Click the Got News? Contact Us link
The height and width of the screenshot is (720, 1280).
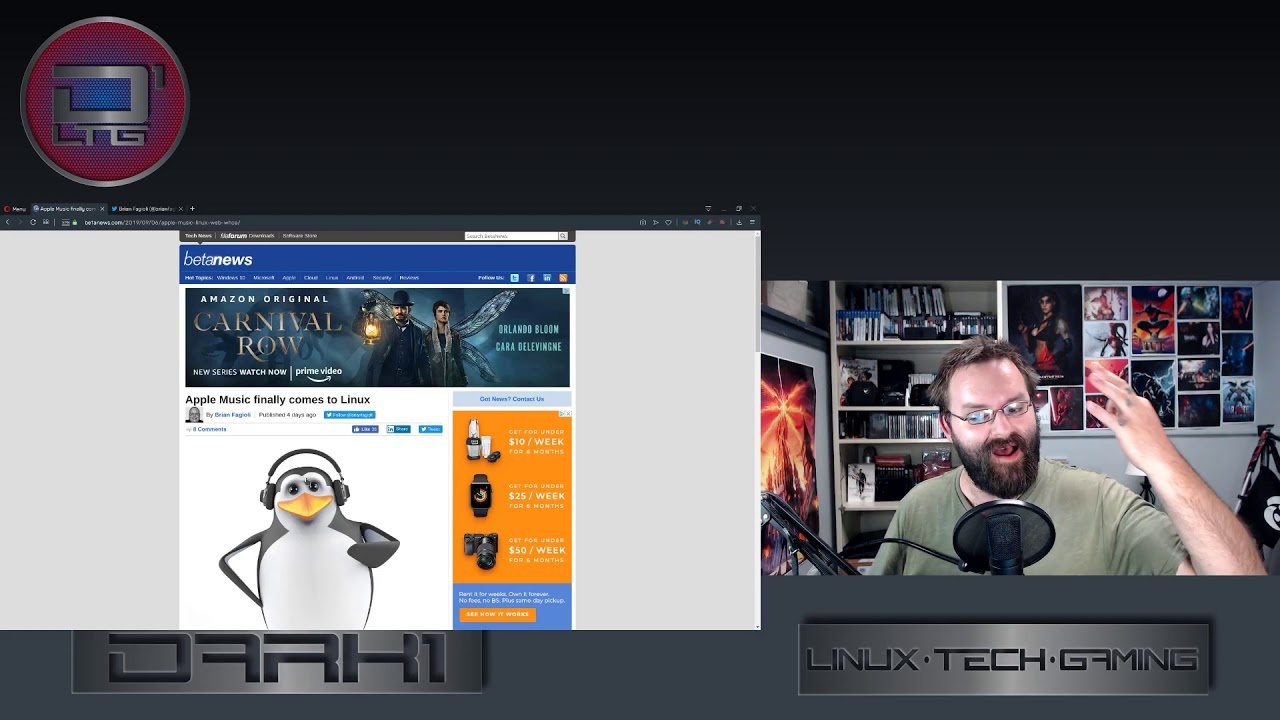click(512, 399)
